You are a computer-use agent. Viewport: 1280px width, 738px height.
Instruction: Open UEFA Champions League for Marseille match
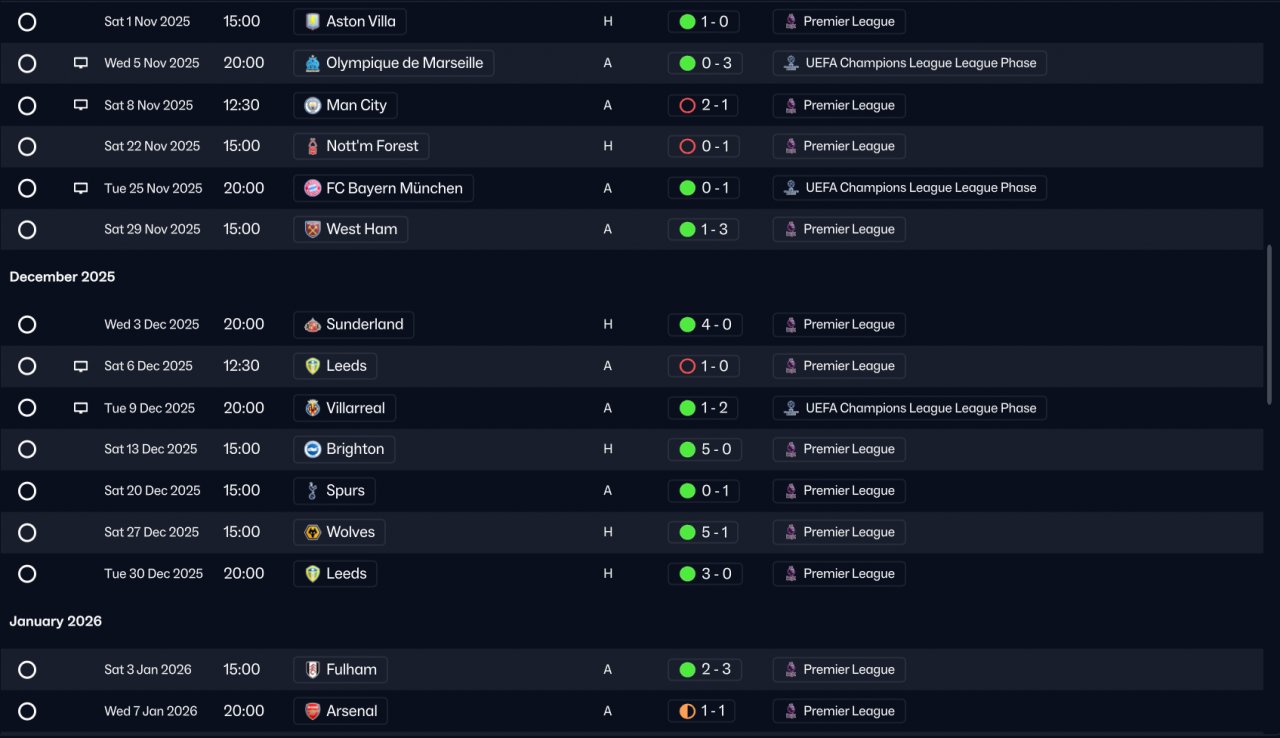tap(910, 63)
